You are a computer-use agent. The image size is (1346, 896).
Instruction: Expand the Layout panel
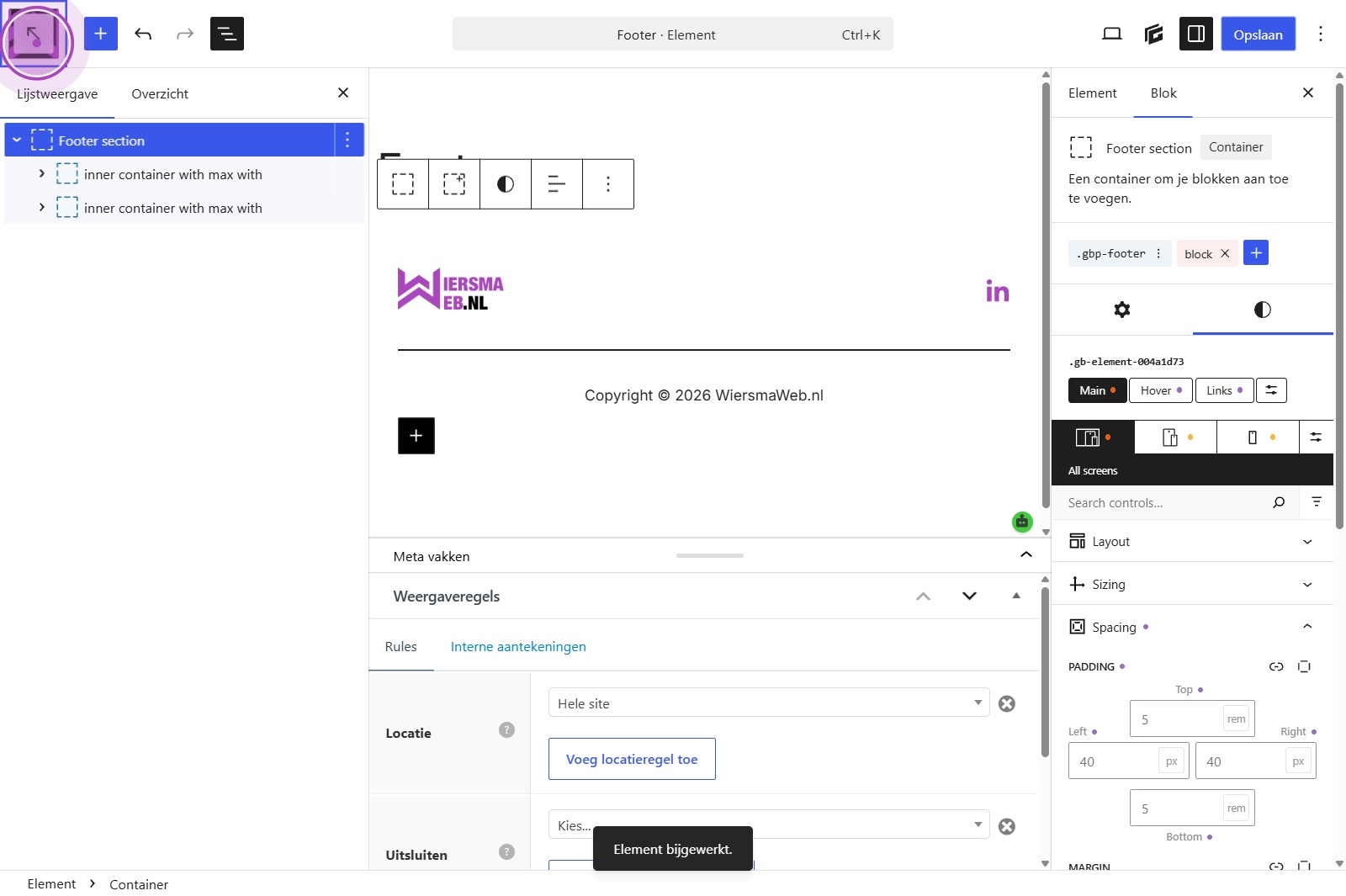(x=1192, y=542)
